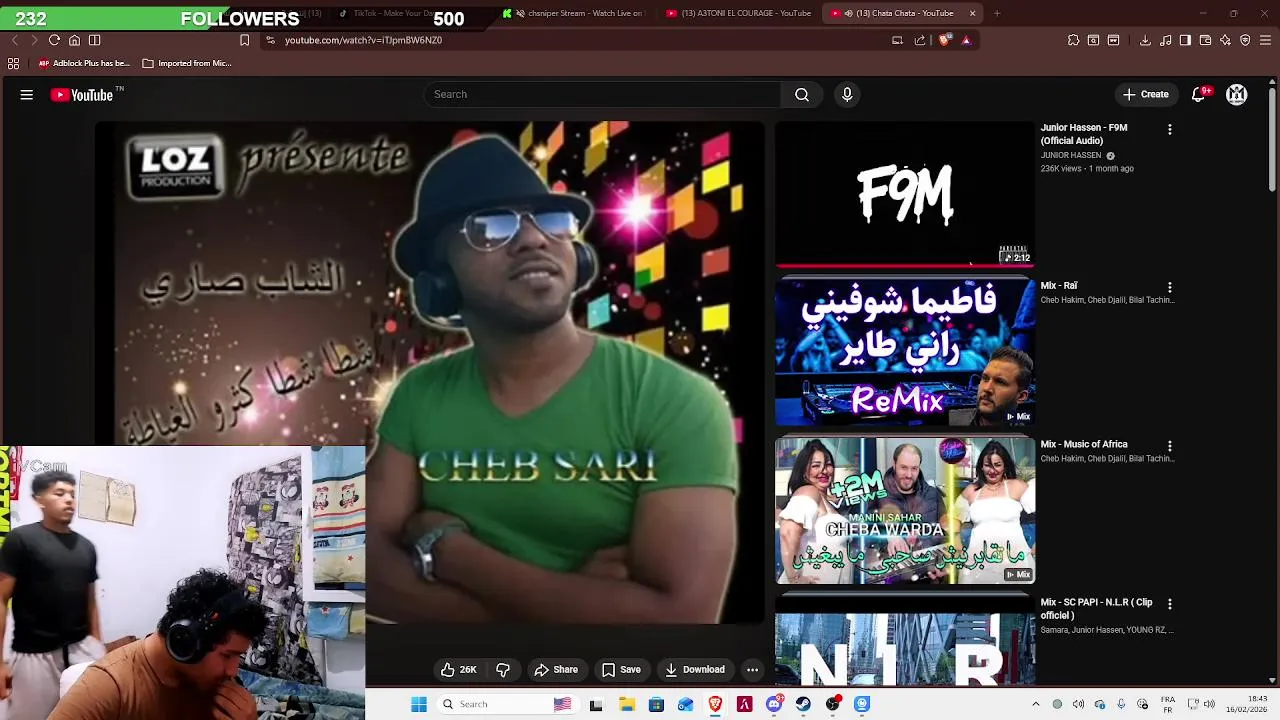Open Windows Start menu
The height and width of the screenshot is (720, 1280).
coord(419,704)
